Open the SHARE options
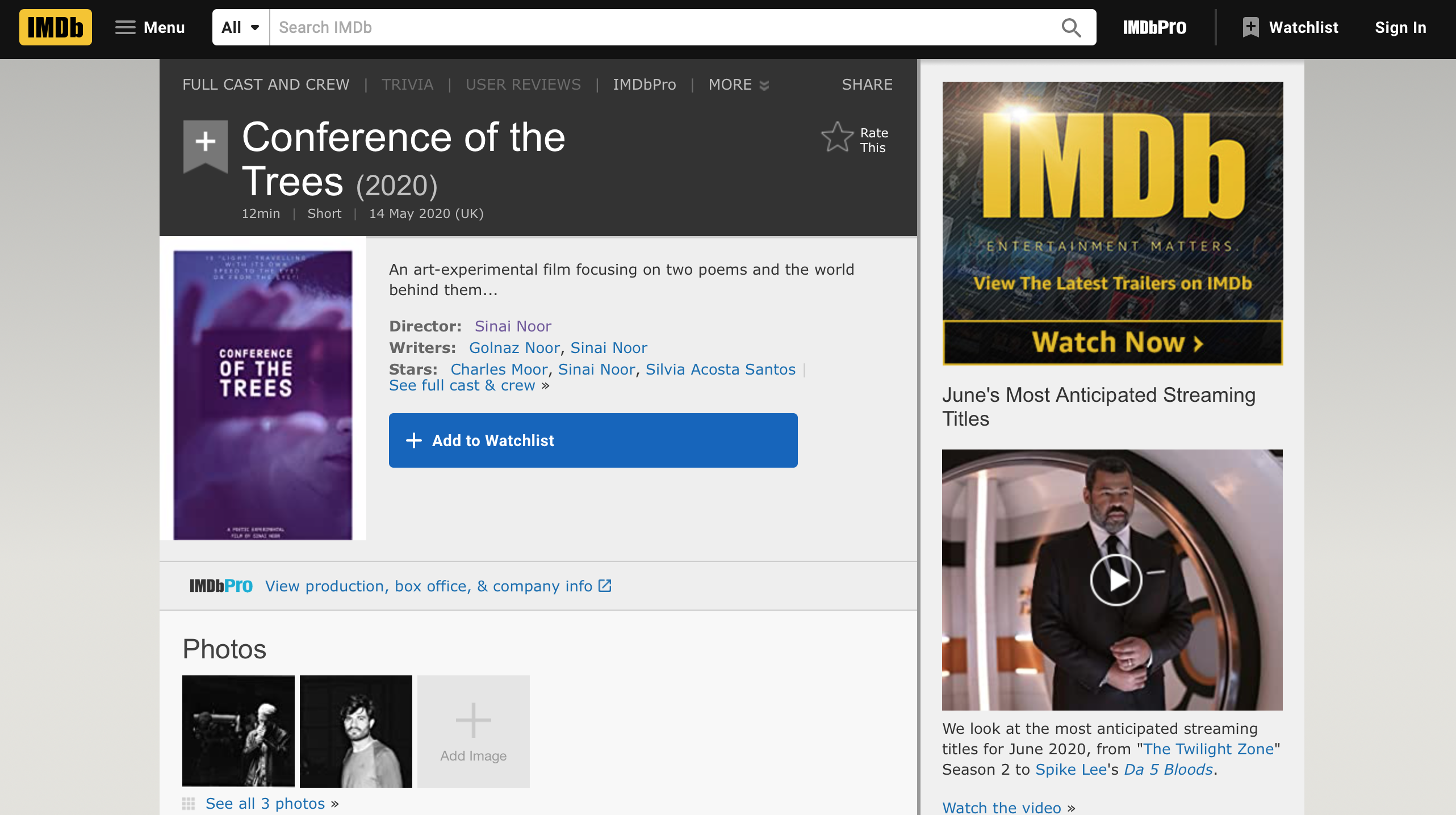The width and height of the screenshot is (1456, 815). [x=867, y=85]
